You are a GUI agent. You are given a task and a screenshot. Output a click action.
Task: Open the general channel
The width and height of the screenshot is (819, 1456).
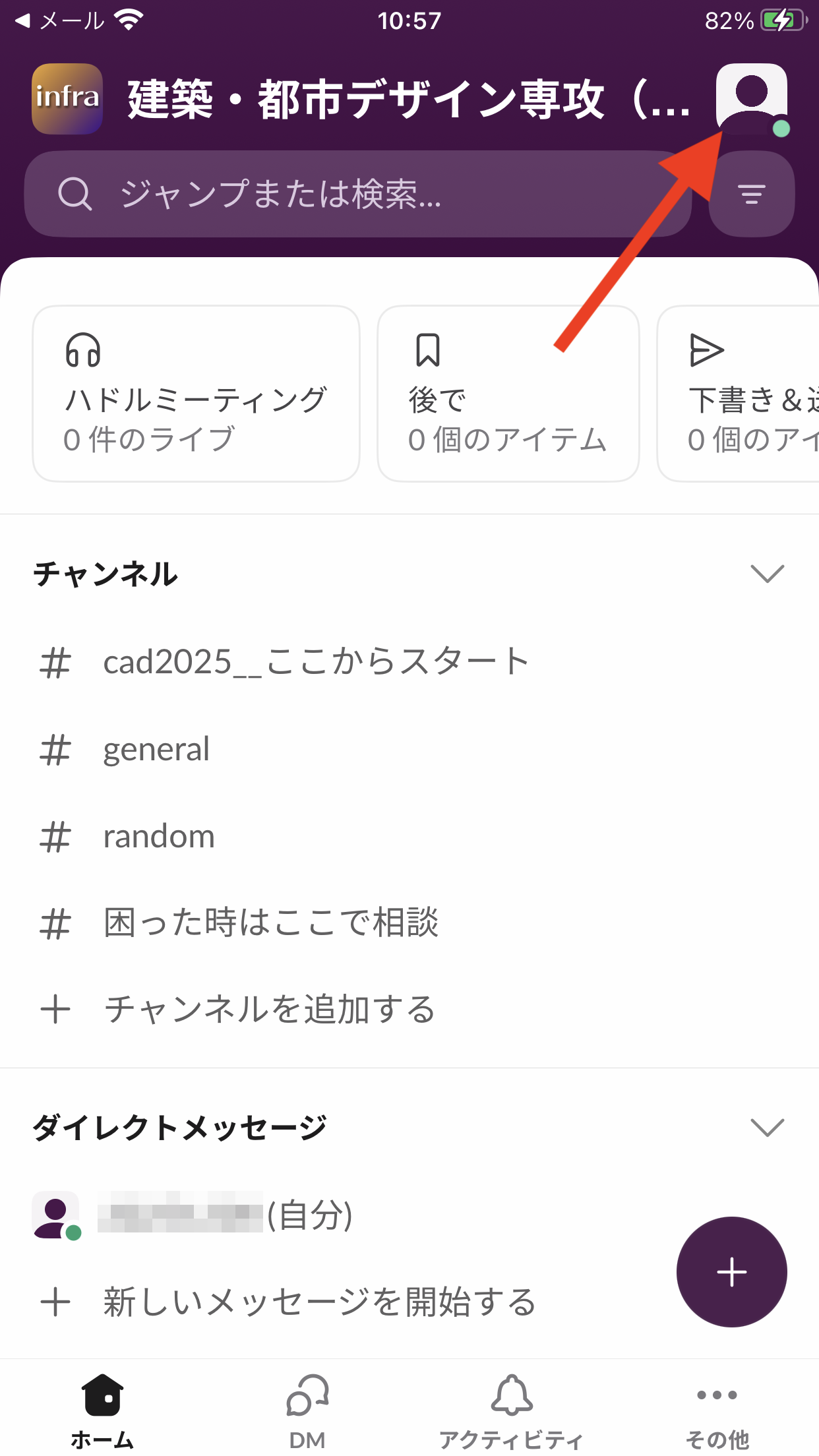(156, 750)
